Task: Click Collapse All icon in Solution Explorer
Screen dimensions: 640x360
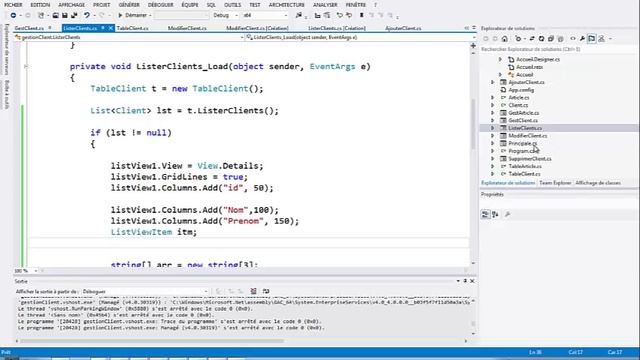Action: 551,39
